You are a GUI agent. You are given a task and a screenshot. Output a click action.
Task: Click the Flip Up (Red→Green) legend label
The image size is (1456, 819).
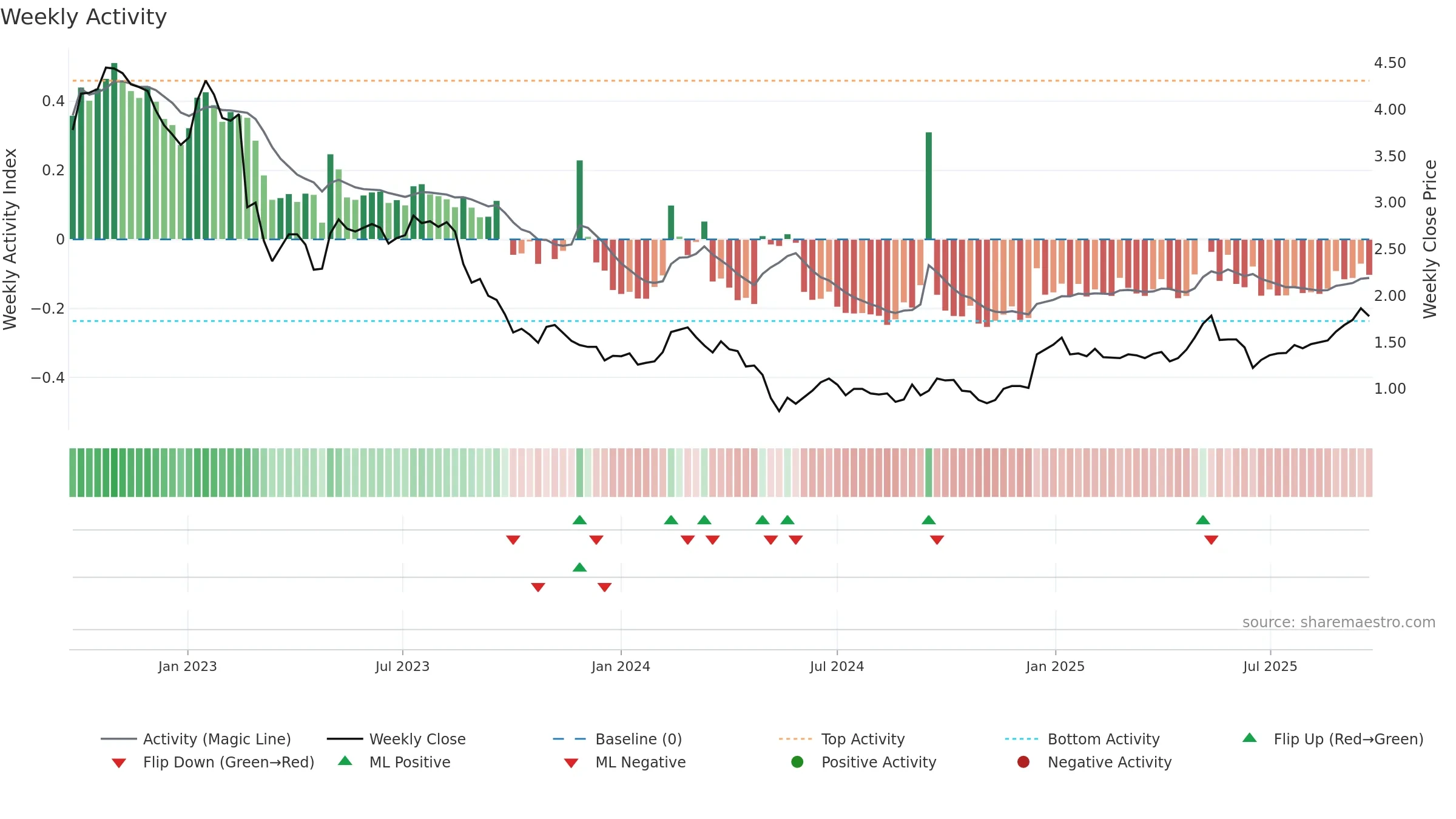coord(1349,739)
